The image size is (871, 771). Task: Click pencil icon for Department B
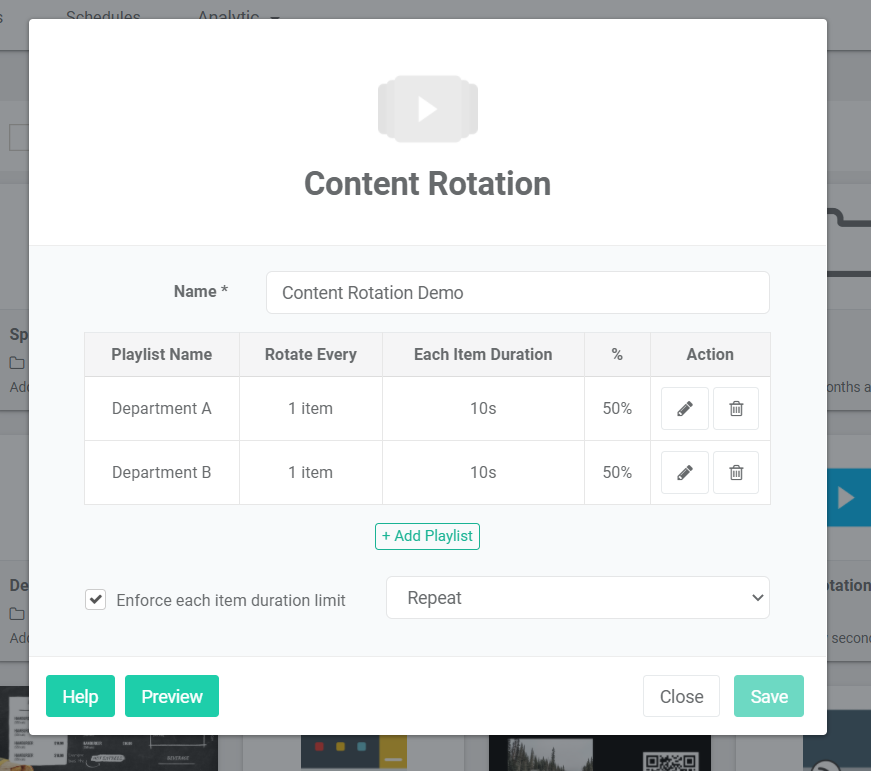pos(685,472)
